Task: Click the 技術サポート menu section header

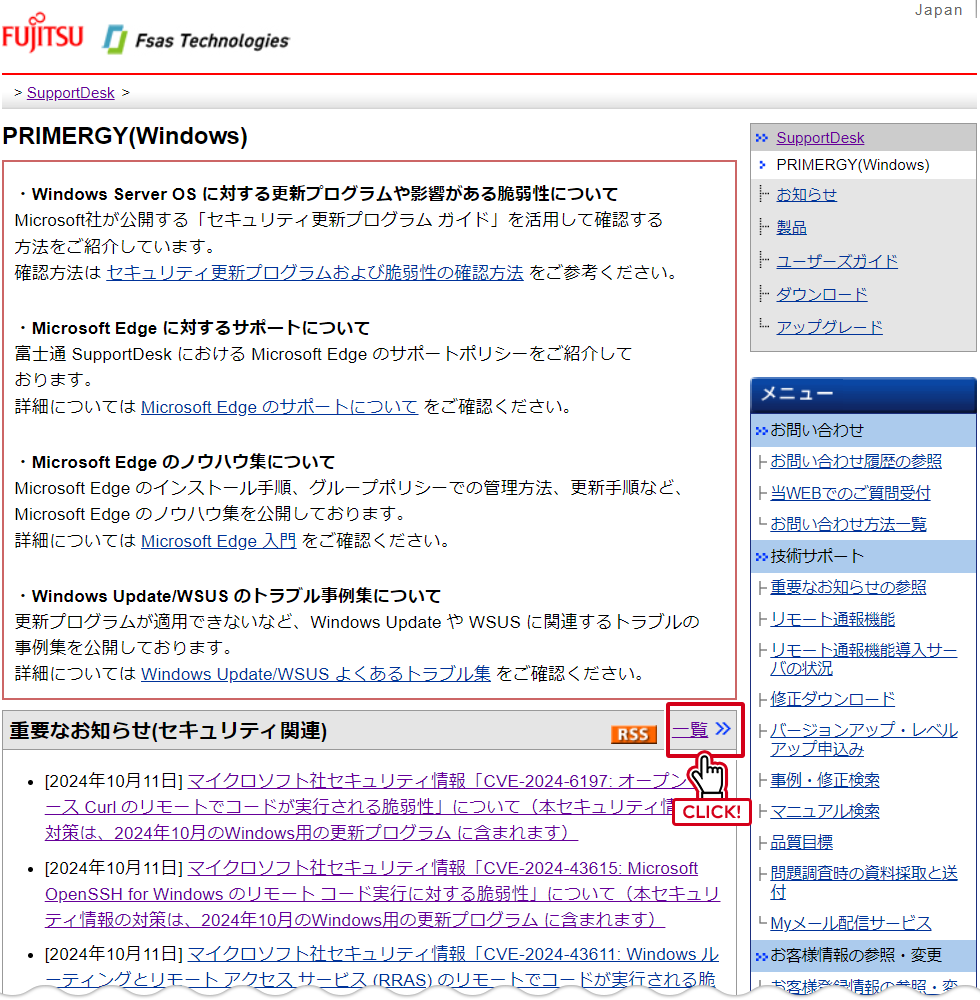Action: tap(863, 556)
